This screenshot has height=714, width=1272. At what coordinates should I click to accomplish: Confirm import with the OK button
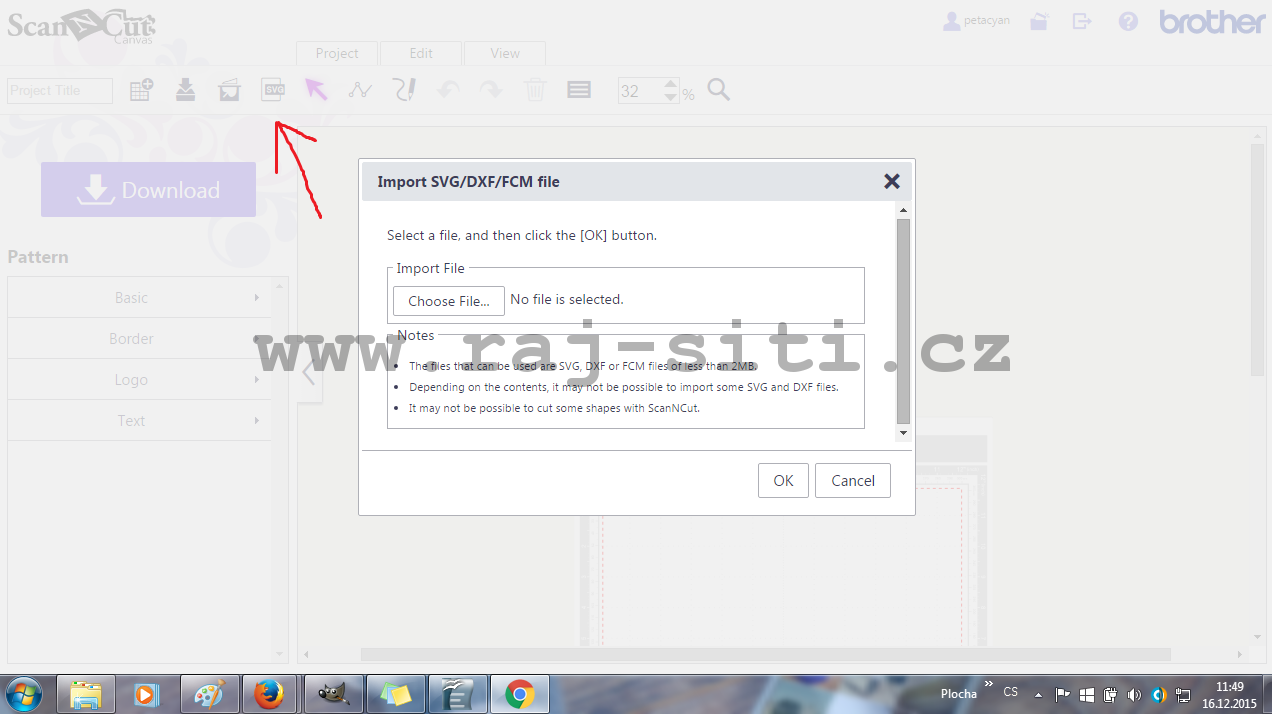coord(783,481)
